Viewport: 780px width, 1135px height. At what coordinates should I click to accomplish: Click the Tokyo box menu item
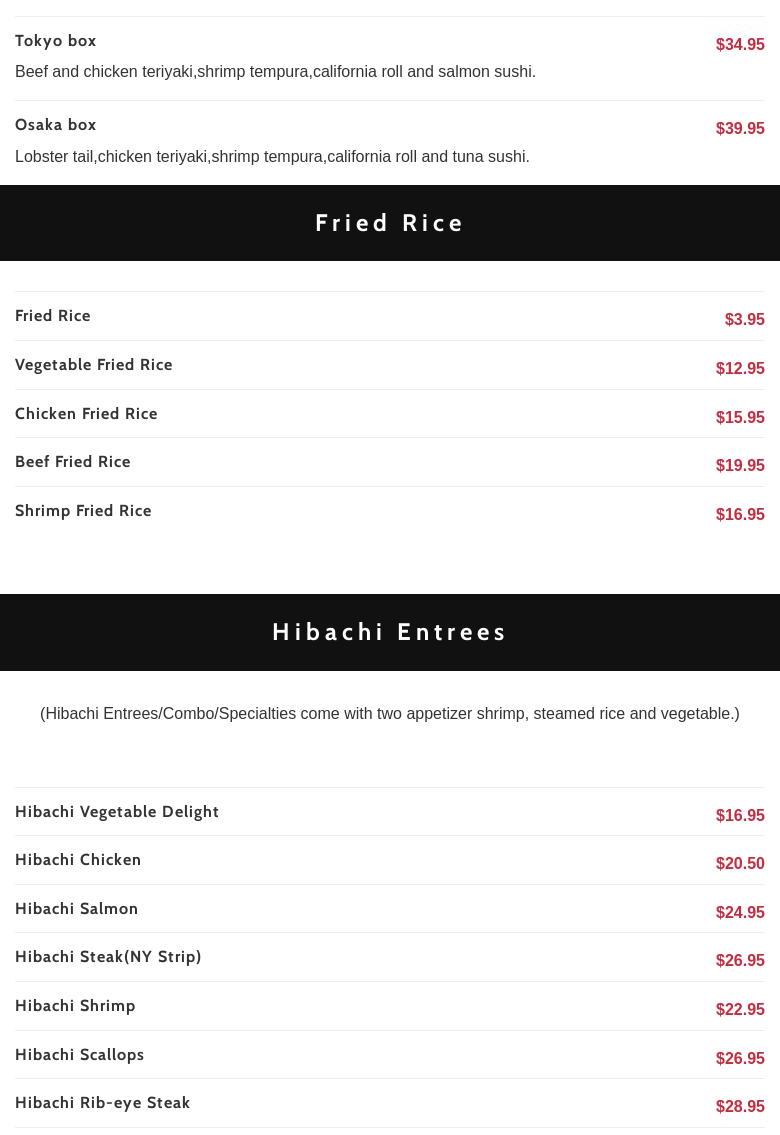(56, 41)
